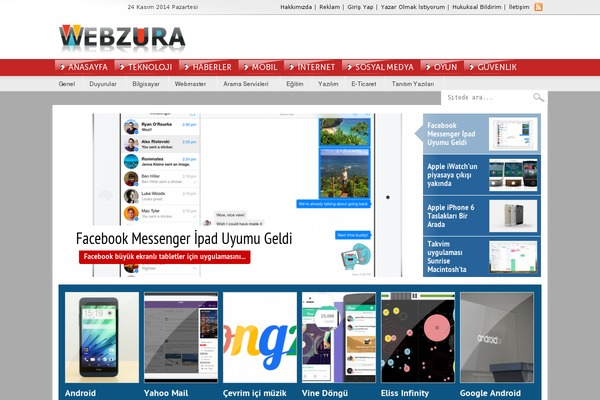Open the GÜVENLİK menu item
This screenshot has width=600, height=400.
point(493,67)
